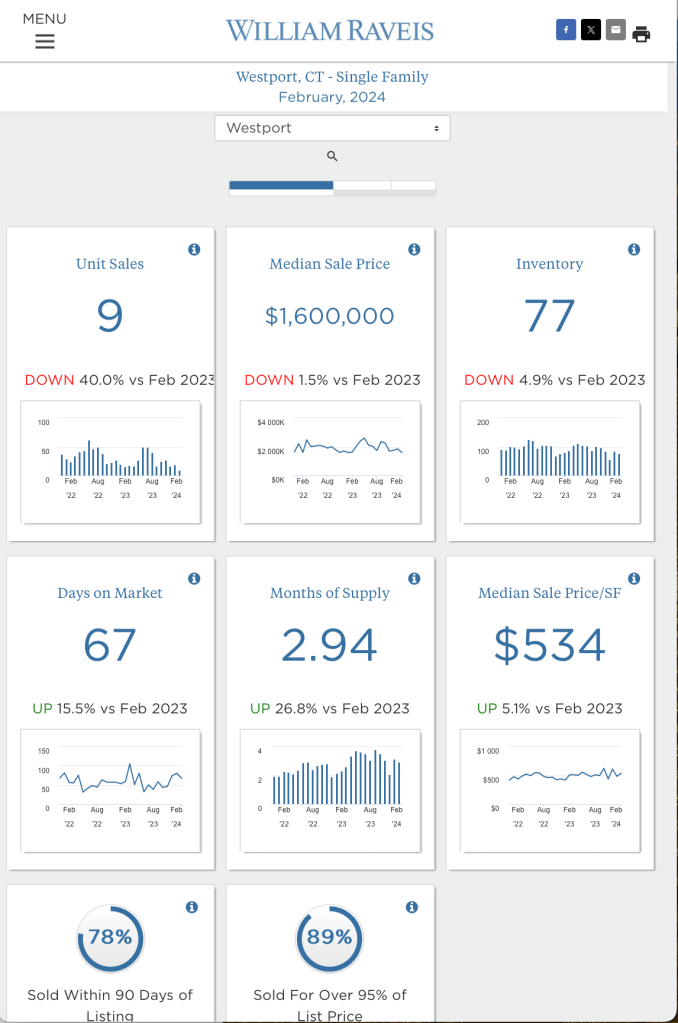Show info for Inventory card
The height and width of the screenshot is (1023, 678).
(x=634, y=249)
